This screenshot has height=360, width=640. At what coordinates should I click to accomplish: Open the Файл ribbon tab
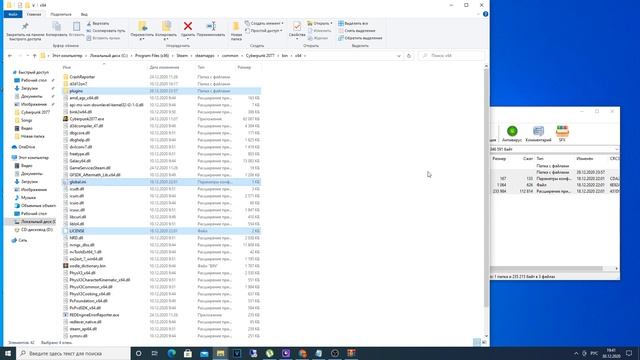coord(13,14)
